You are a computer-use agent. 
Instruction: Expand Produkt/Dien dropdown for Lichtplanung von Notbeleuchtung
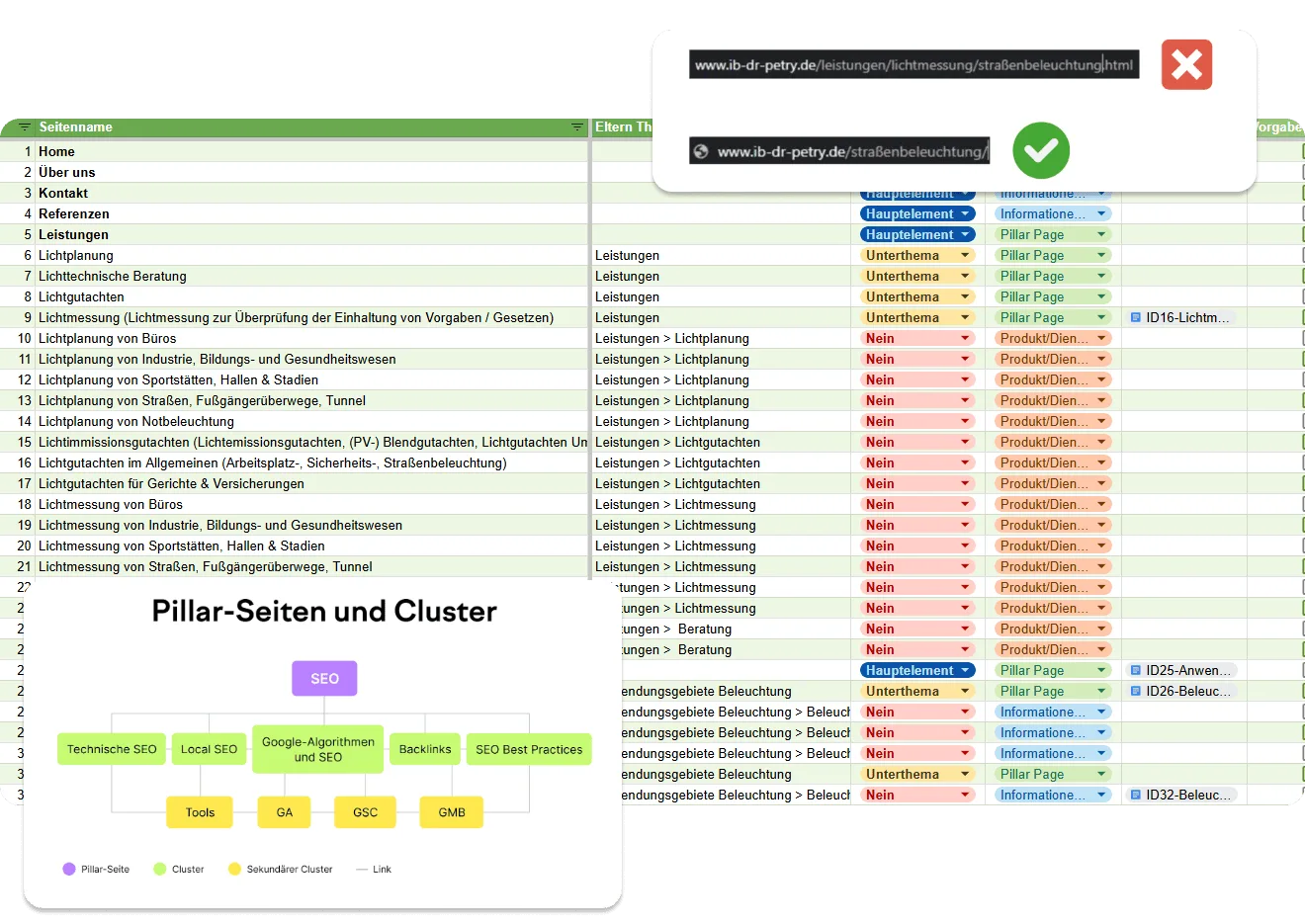point(1053,421)
